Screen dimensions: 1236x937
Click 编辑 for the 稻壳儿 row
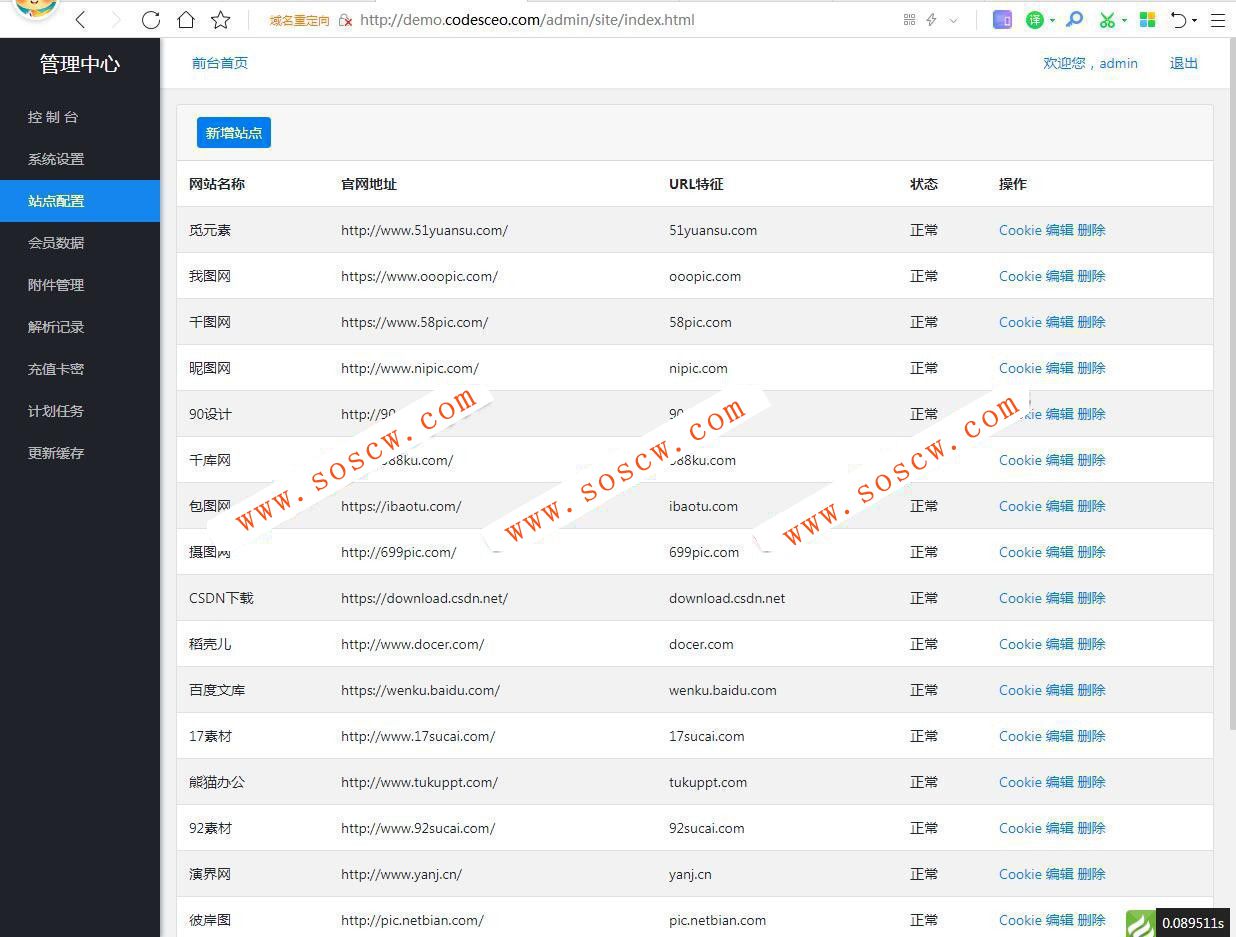click(1059, 644)
